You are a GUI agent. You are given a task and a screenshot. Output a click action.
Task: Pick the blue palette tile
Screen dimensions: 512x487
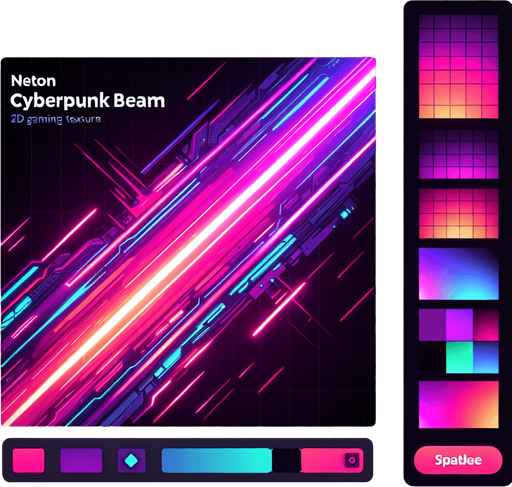point(486,357)
